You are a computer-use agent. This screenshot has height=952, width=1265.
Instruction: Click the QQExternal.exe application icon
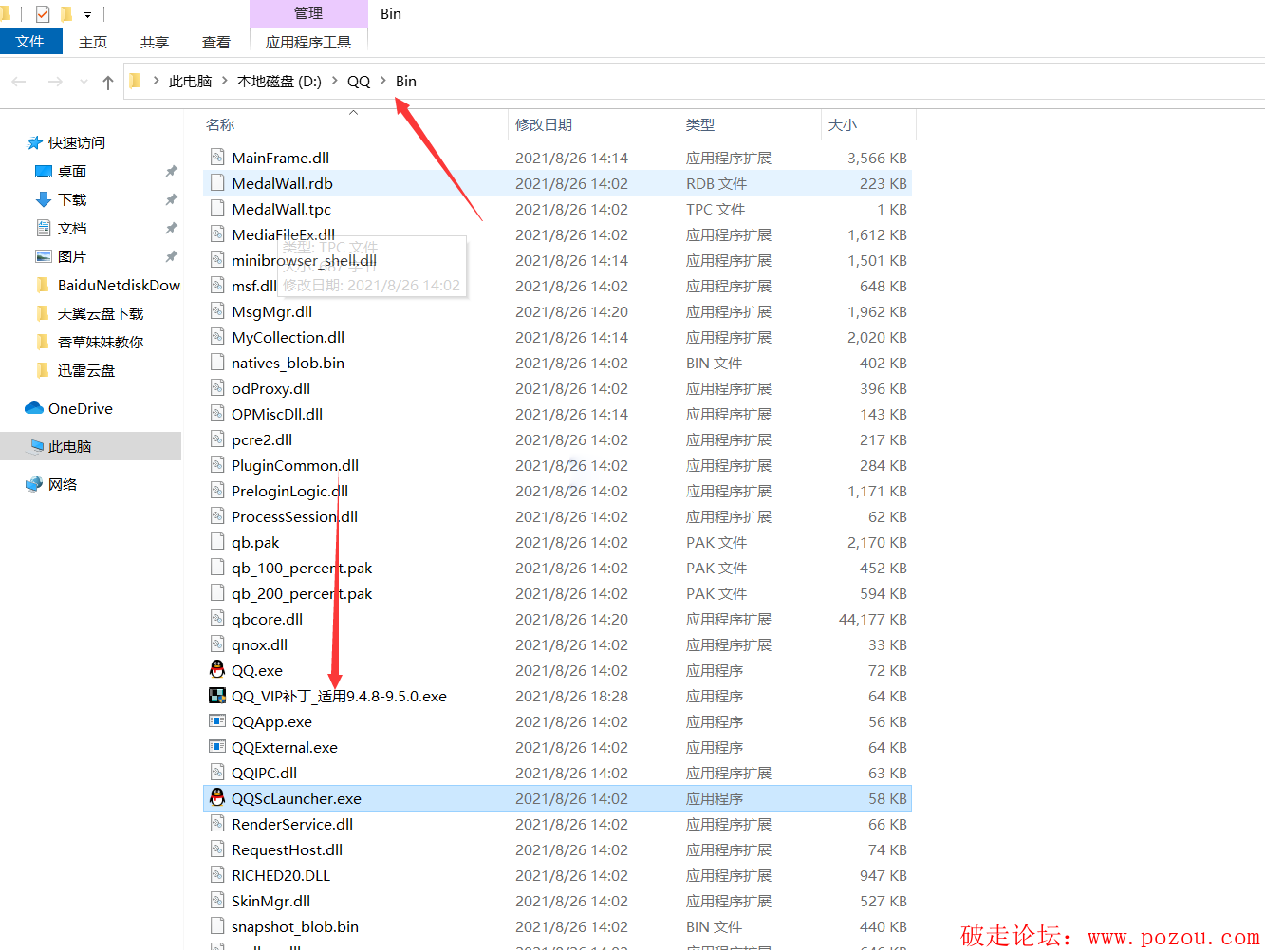tap(217, 747)
